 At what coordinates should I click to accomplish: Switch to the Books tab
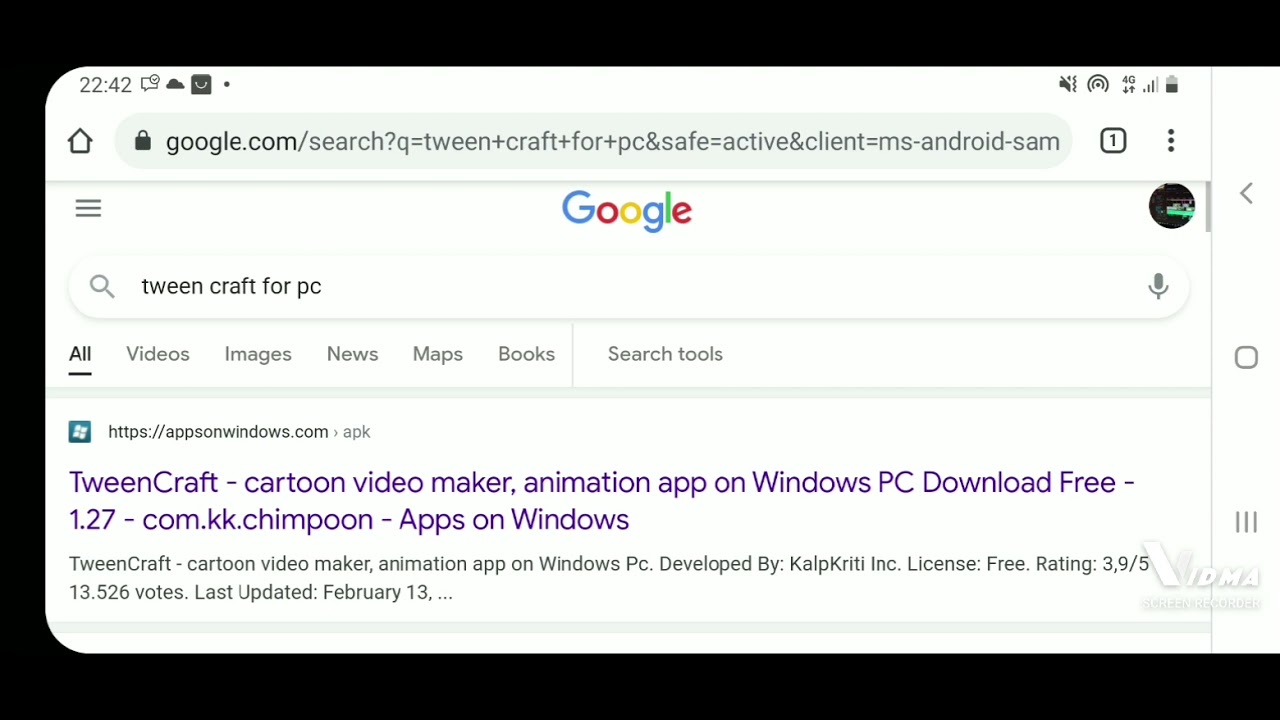(x=526, y=354)
